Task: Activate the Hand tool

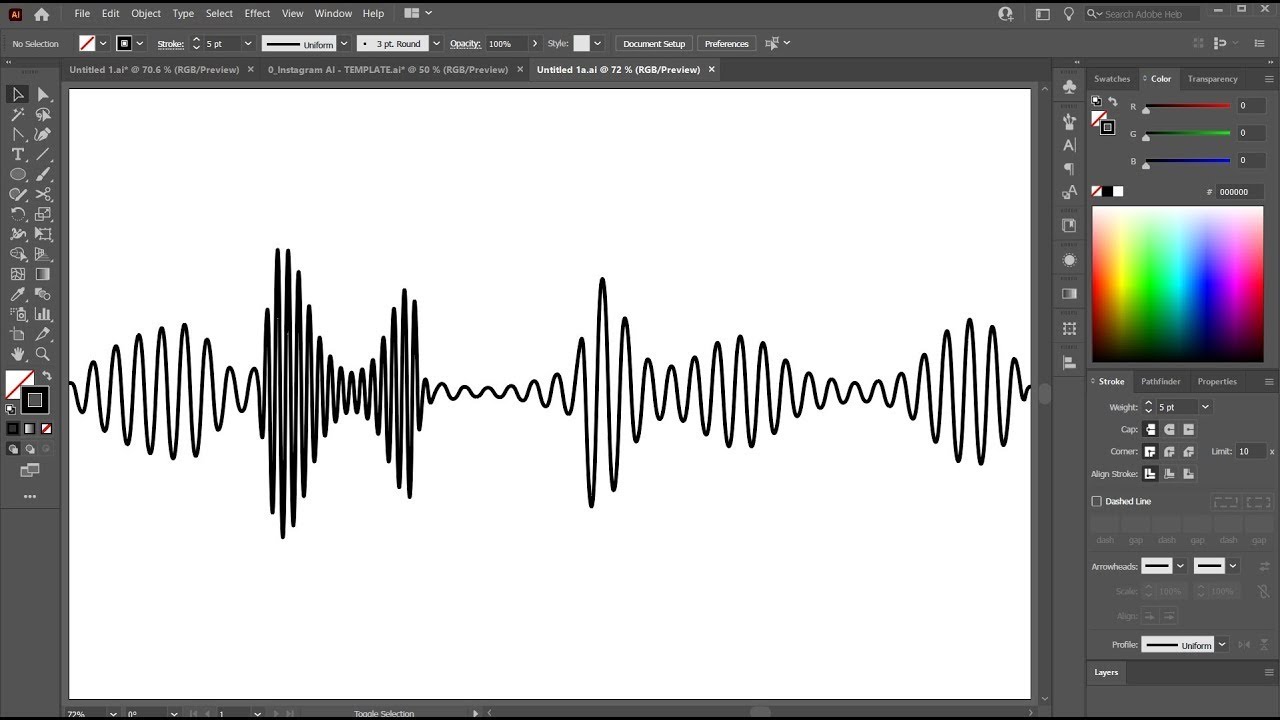Action: point(18,354)
